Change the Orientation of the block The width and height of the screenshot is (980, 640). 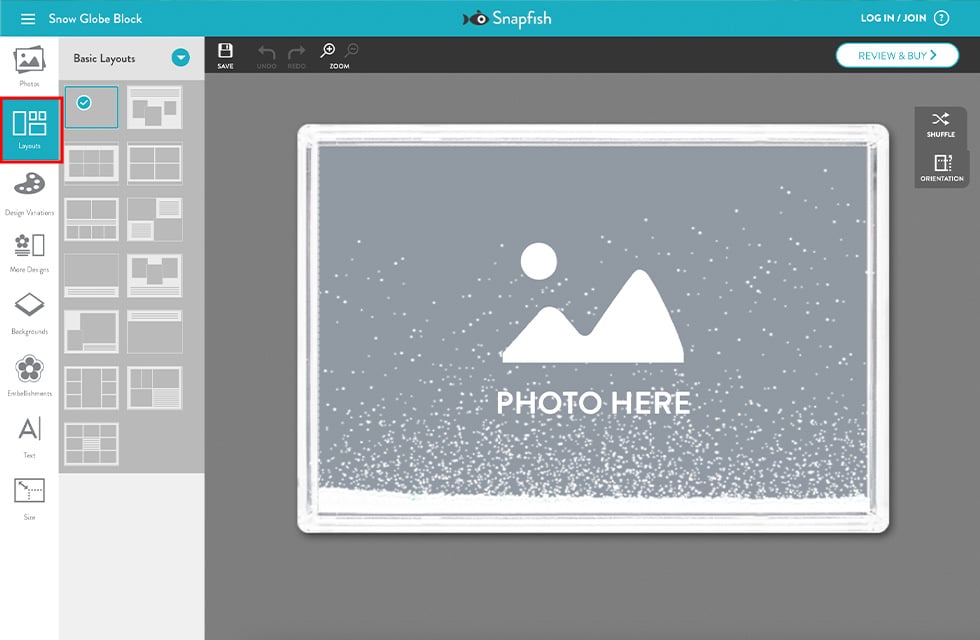pos(942,168)
